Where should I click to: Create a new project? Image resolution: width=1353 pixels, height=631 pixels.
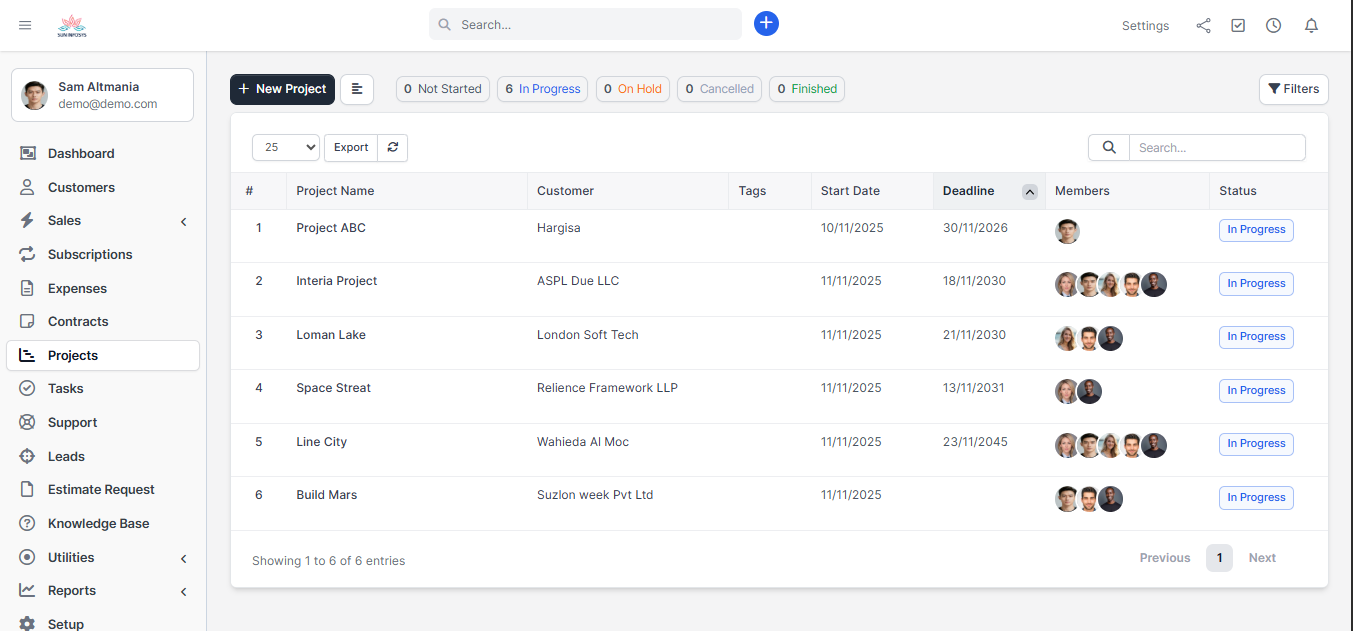pos(282,89)
